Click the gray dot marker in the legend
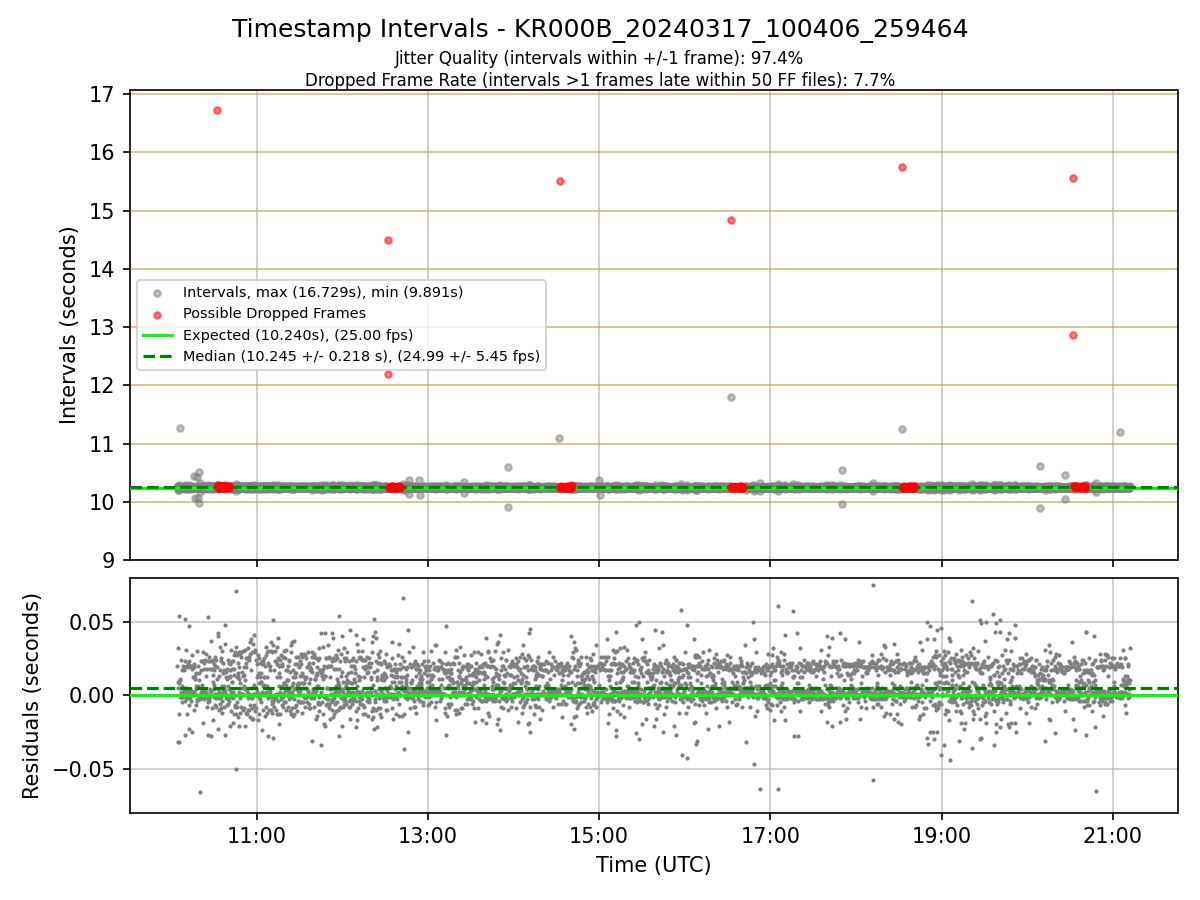This screenshot has height=900, width=1200. [x=156, y=293]
